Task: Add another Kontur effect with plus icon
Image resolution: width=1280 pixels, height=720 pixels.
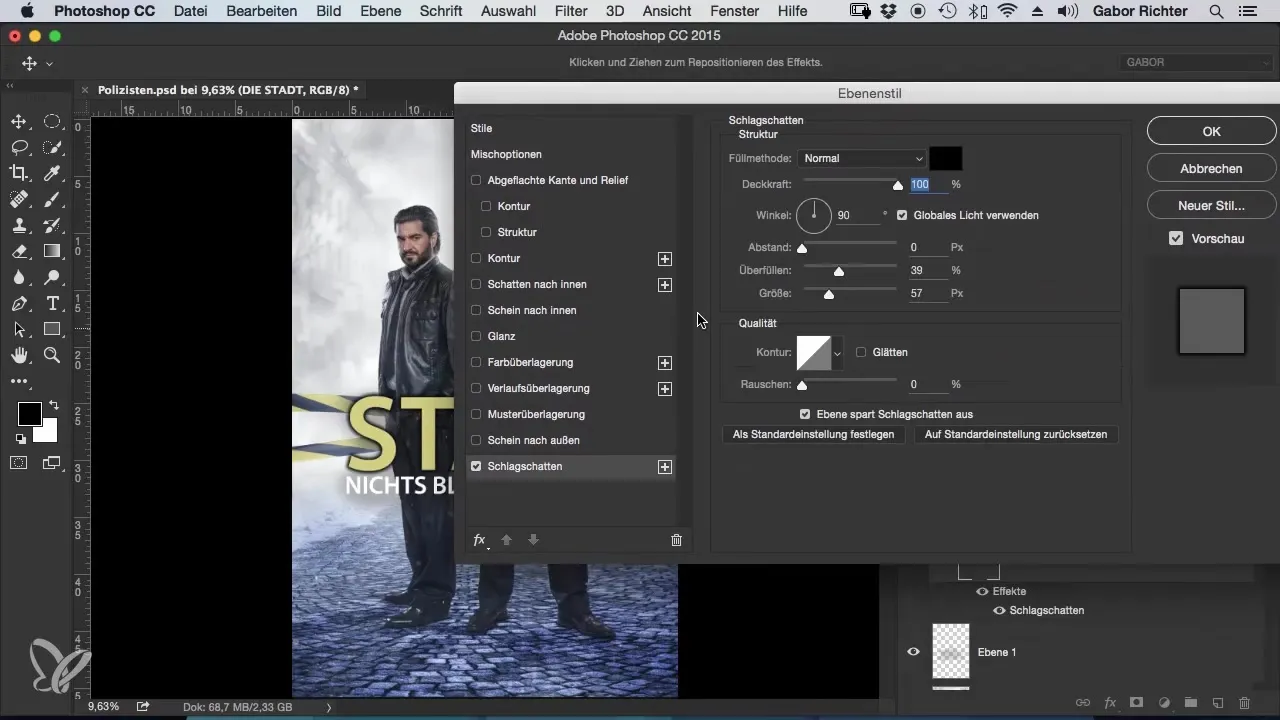Action: tap(665, 259)
